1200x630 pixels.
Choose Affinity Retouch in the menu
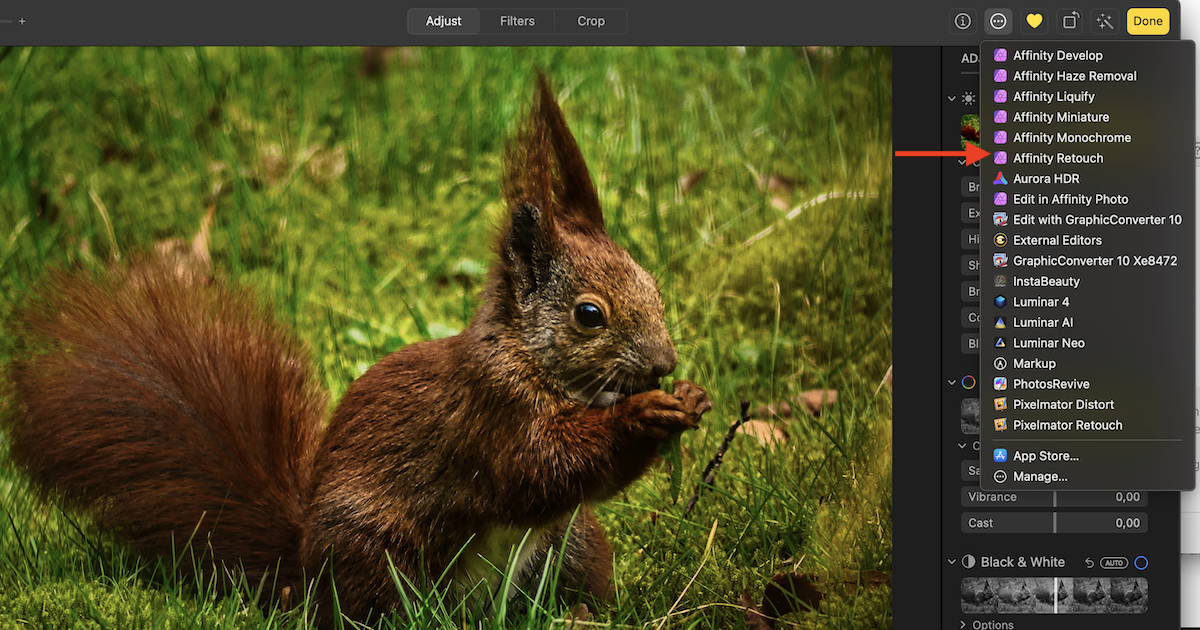point(1088,158)
